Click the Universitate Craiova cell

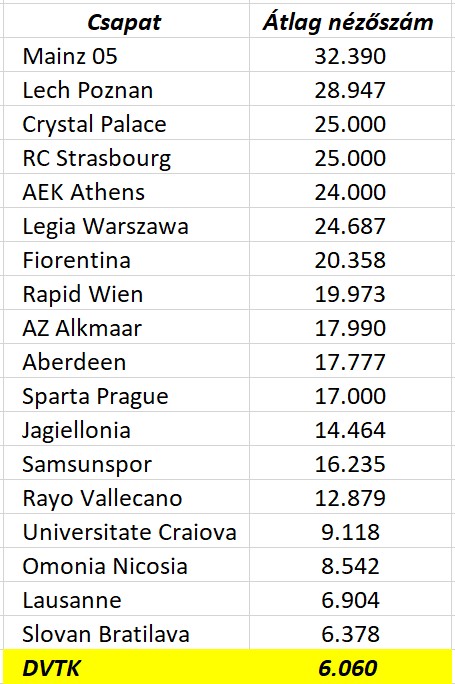coord(127,531)
